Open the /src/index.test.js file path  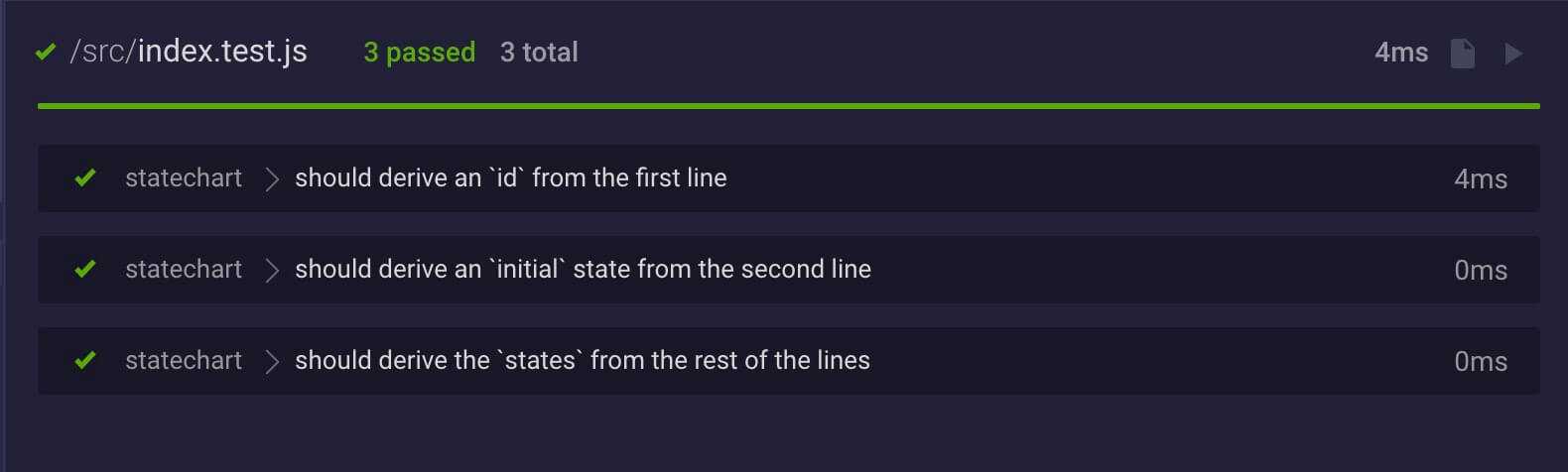[189, 52]
